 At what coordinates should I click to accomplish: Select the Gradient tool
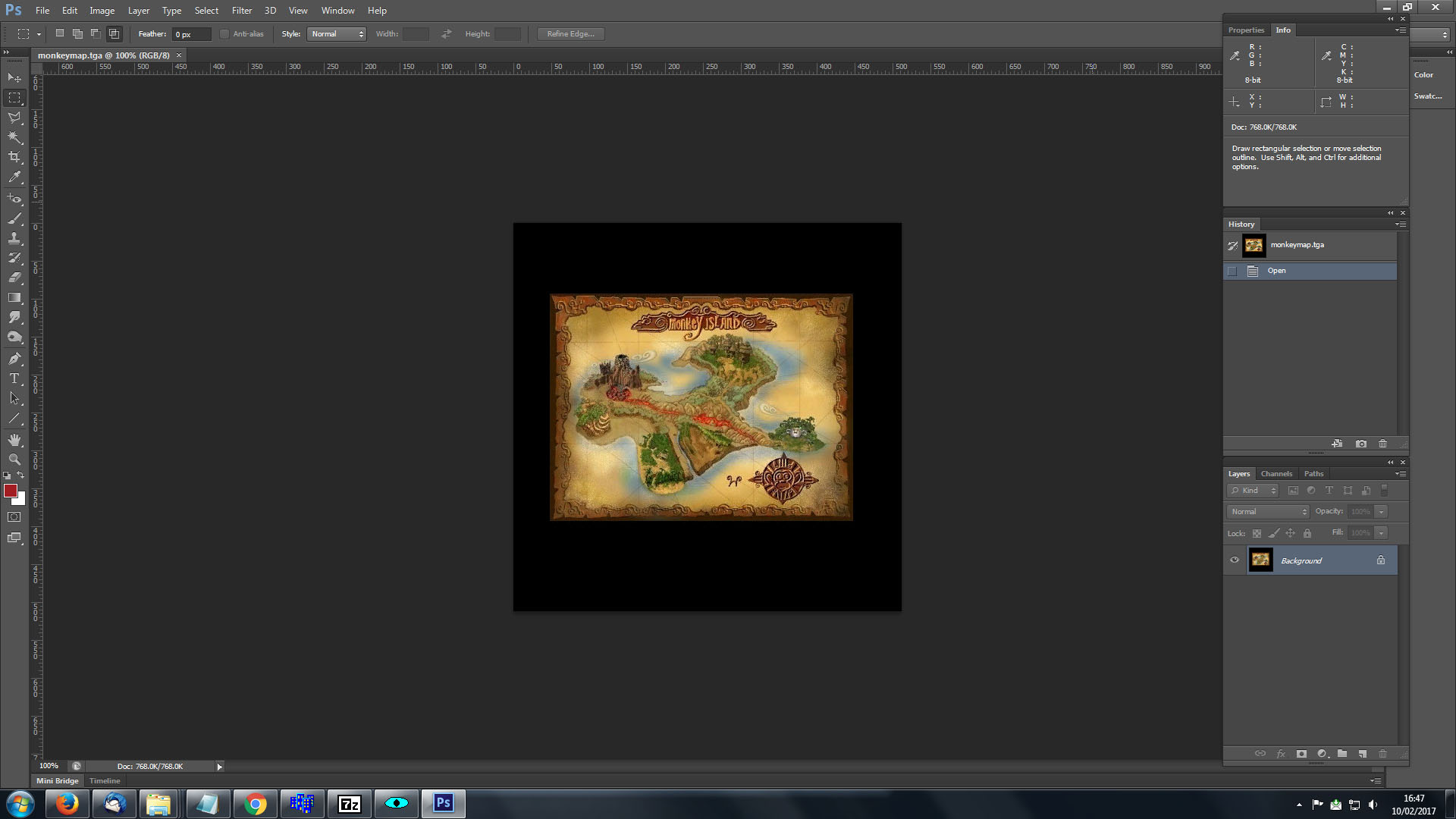(14, 297)
